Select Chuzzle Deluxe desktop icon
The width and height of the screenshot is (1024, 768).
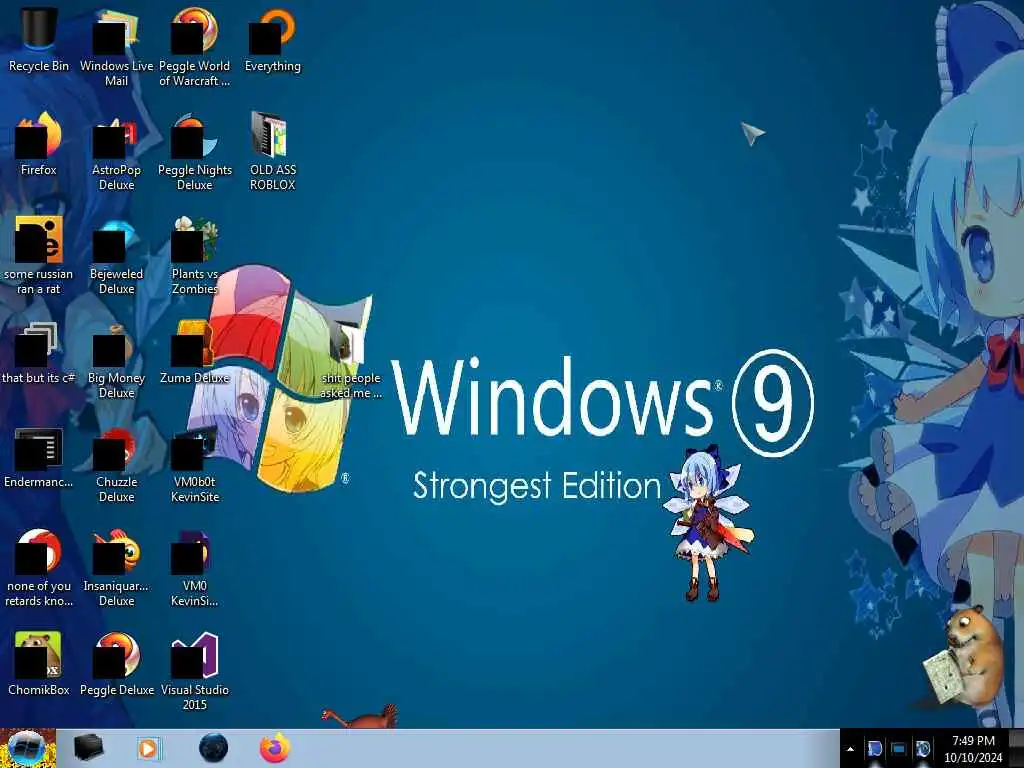point(116,464)
